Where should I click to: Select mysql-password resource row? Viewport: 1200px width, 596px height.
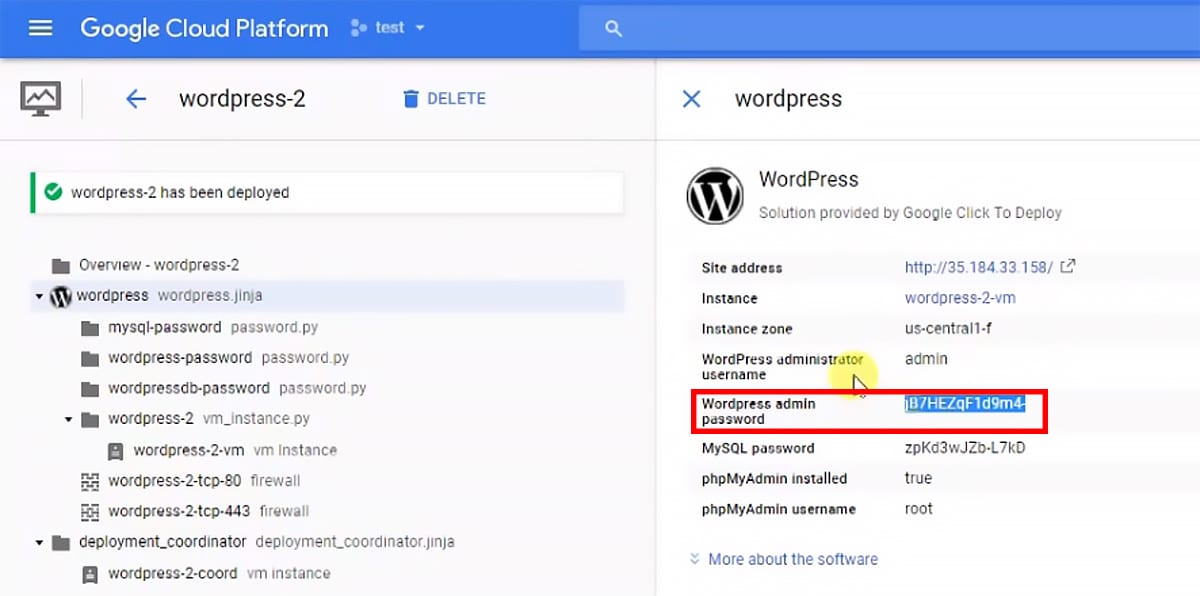328,327
